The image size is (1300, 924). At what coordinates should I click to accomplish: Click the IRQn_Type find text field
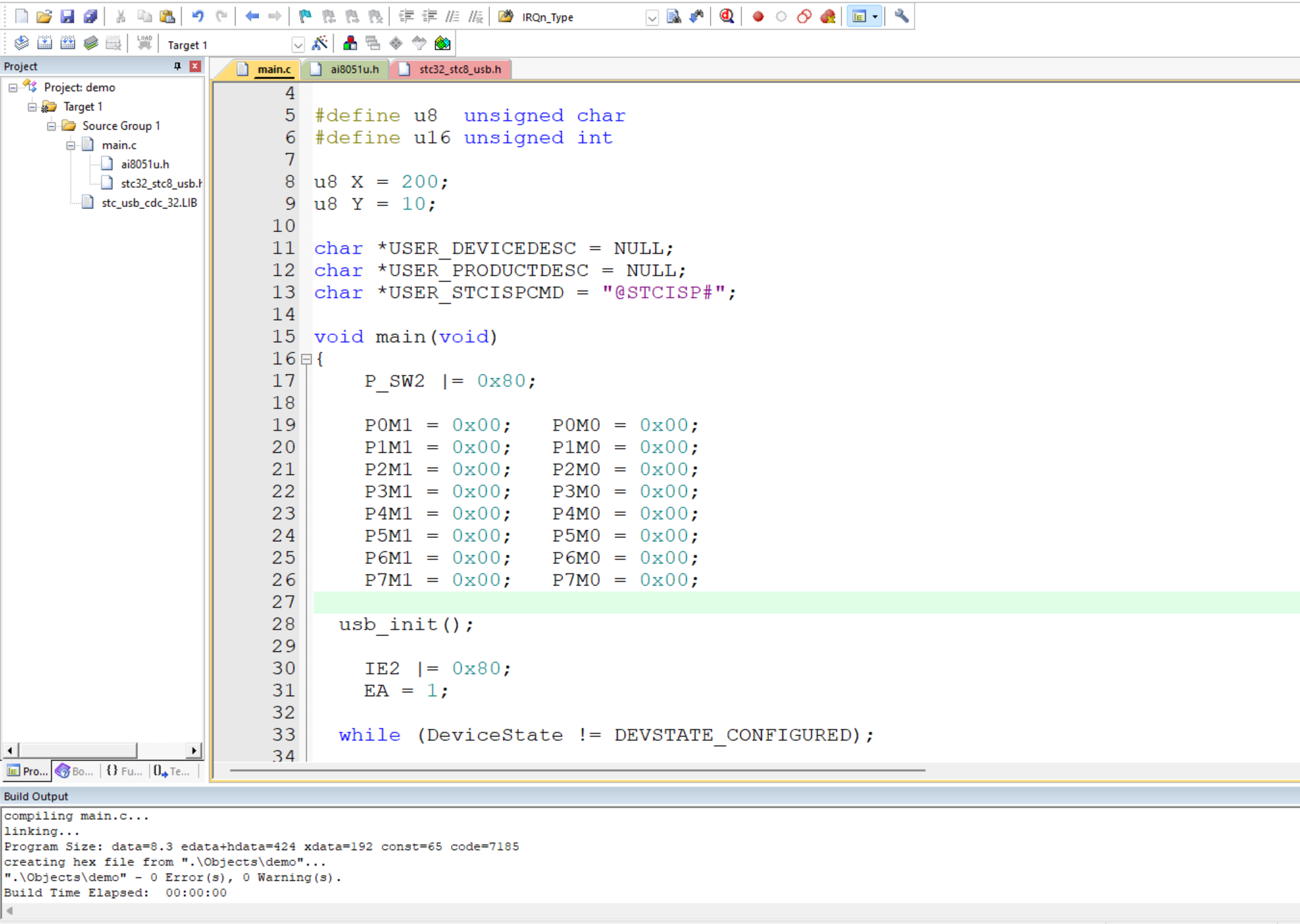[581, 17]
